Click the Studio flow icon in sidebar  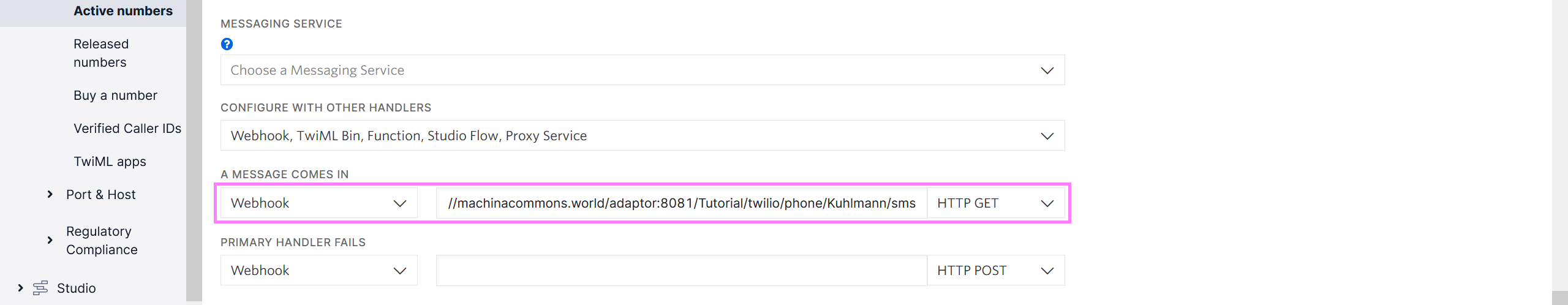click(x=40, y=288)
